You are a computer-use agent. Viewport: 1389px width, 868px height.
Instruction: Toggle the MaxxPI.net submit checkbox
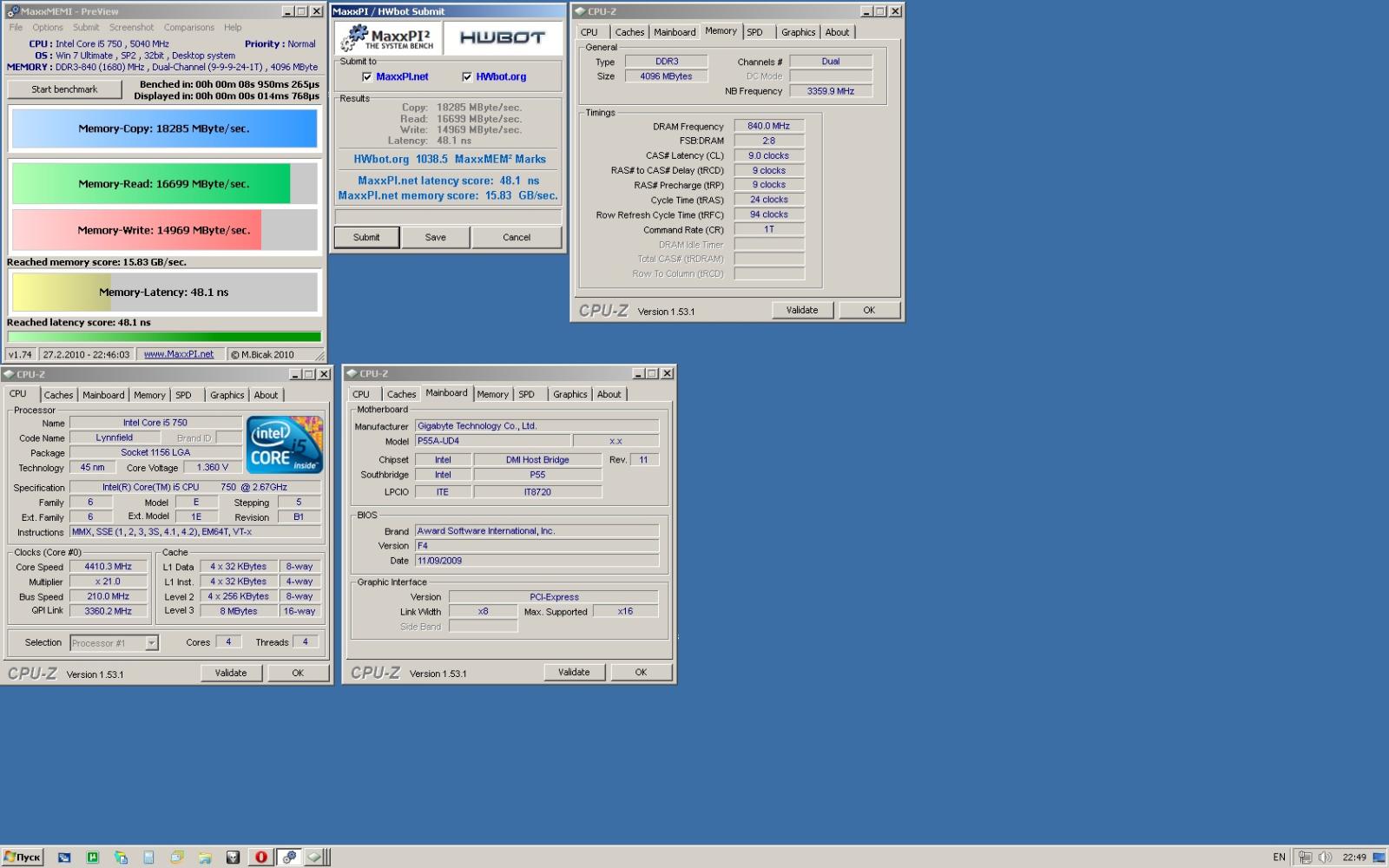click(367, 76)
